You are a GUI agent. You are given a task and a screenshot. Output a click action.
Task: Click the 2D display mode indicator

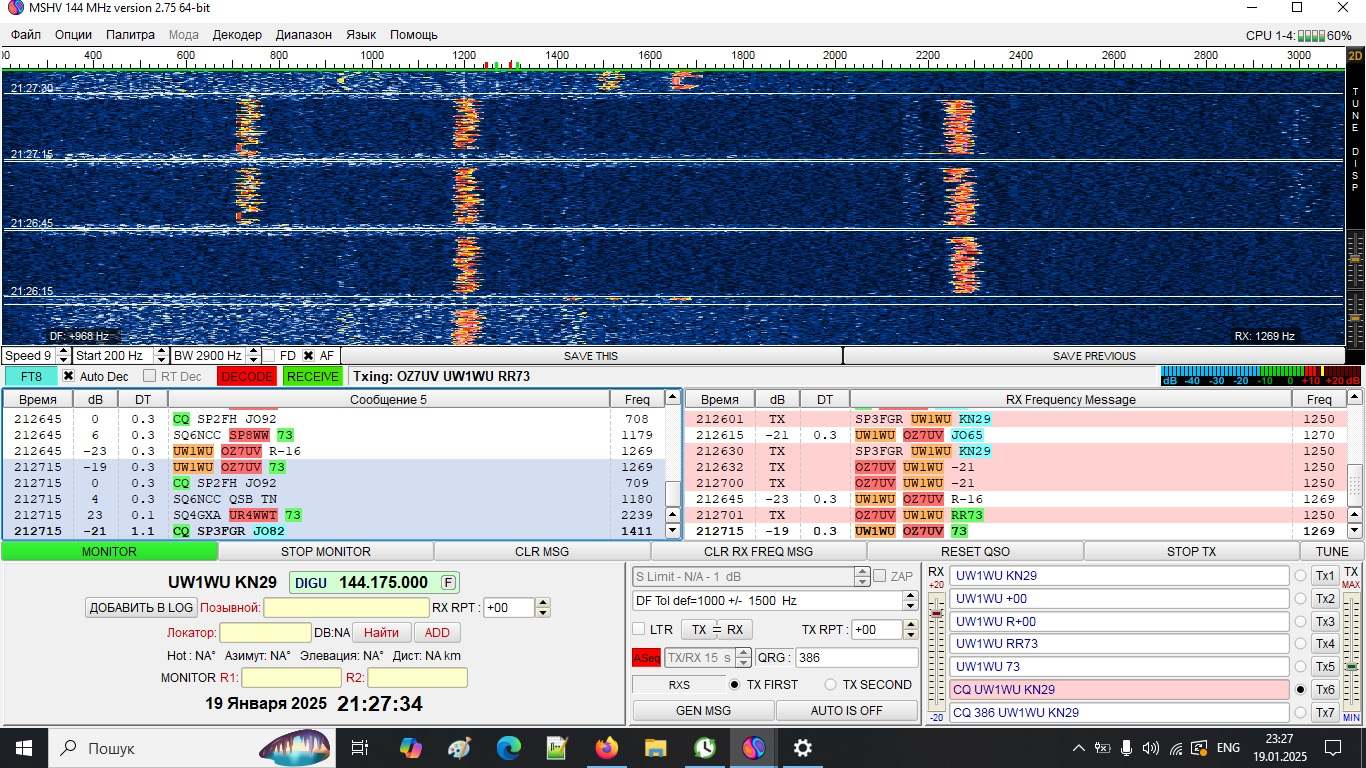[1355, 58]
